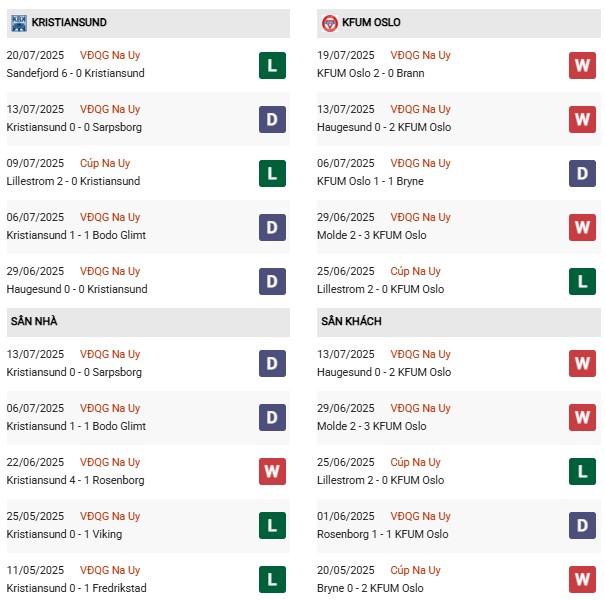
Task: Click the loss badge for Kristiansund 0-1 Viking
Action: pyautogui.click(x=272, y=526)
